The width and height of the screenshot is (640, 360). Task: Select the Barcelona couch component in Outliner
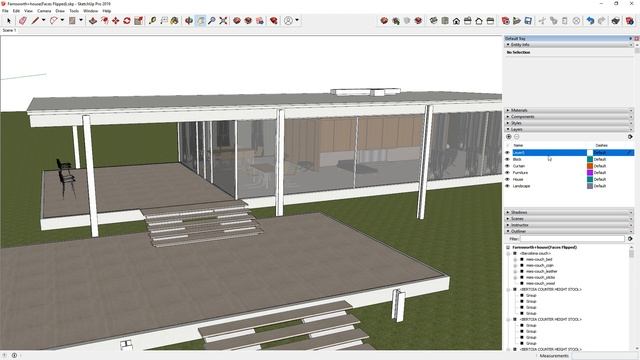point(535,253)
